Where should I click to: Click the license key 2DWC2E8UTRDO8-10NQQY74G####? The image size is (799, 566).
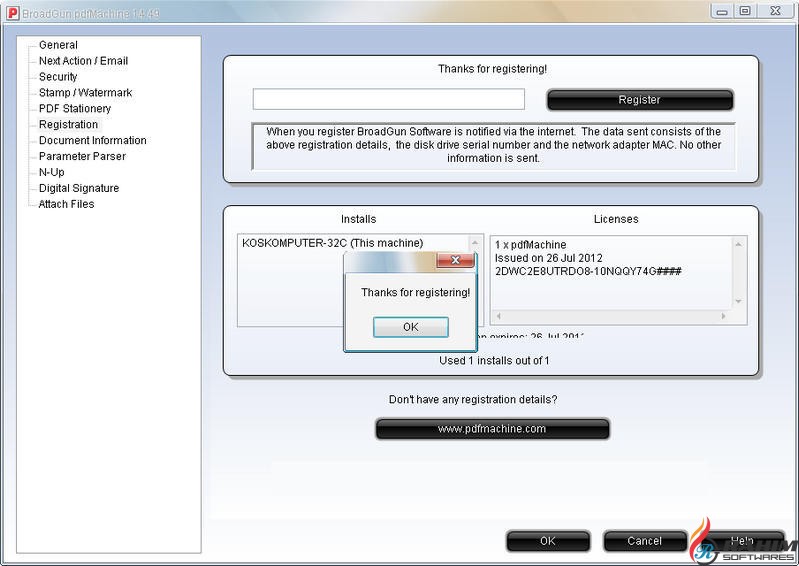[x=588, y=271]
